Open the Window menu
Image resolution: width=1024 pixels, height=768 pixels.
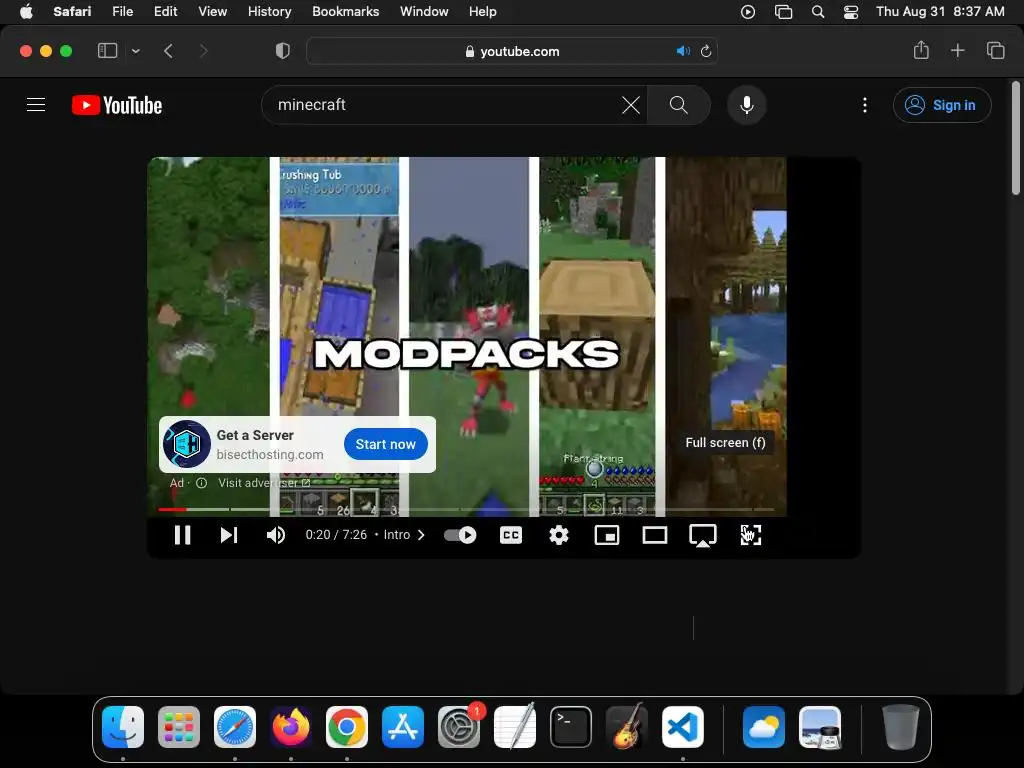coord(424,12)
